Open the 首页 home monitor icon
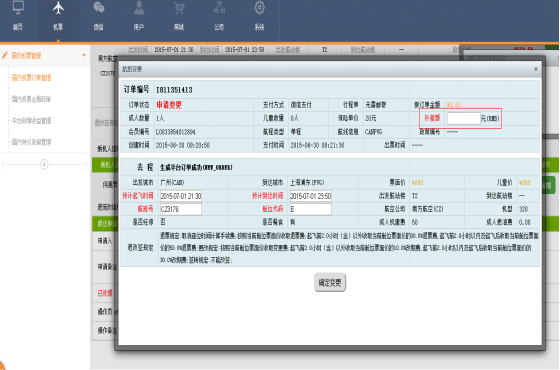Image resolution: width=560 pixels, height=370 pixels. point(18,8)
